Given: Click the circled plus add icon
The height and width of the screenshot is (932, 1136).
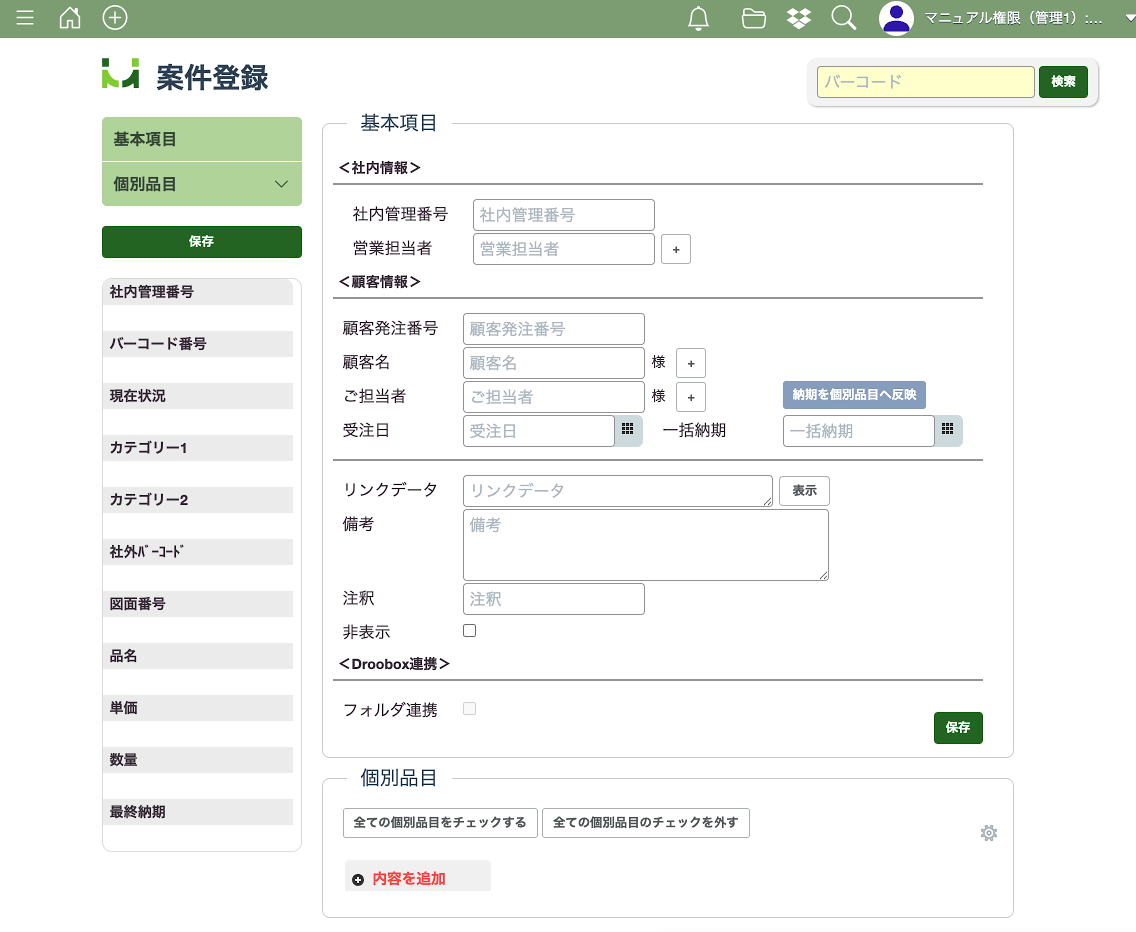Looking at the screenshot, I should (x=115, y=18).
